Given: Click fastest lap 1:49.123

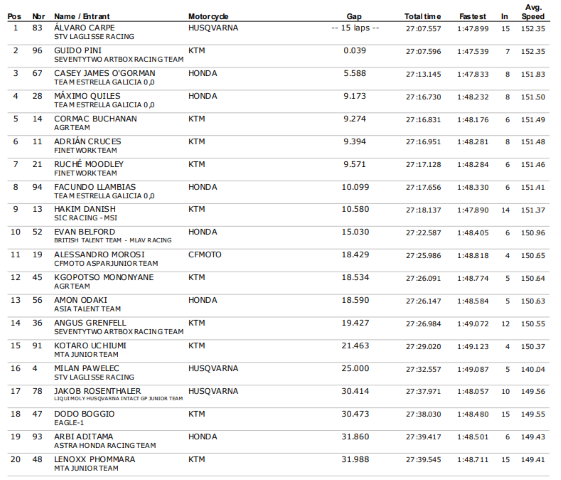Looking at the screenshot, I should (473, 347).
